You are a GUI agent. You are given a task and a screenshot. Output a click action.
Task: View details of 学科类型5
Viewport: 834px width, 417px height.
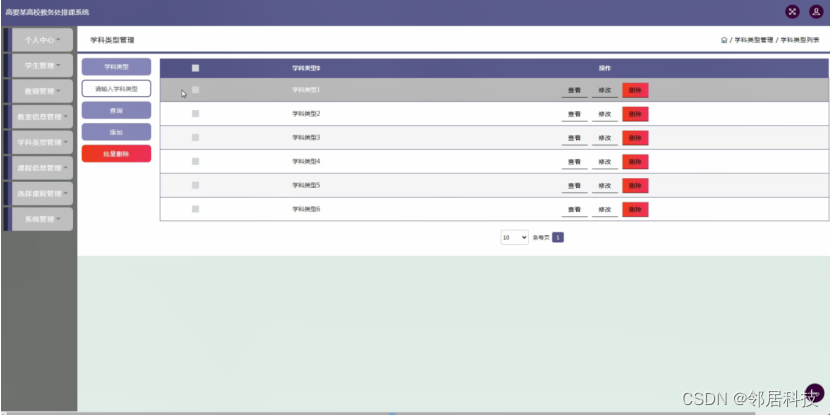pyautogui.click(x=574, y=186)
